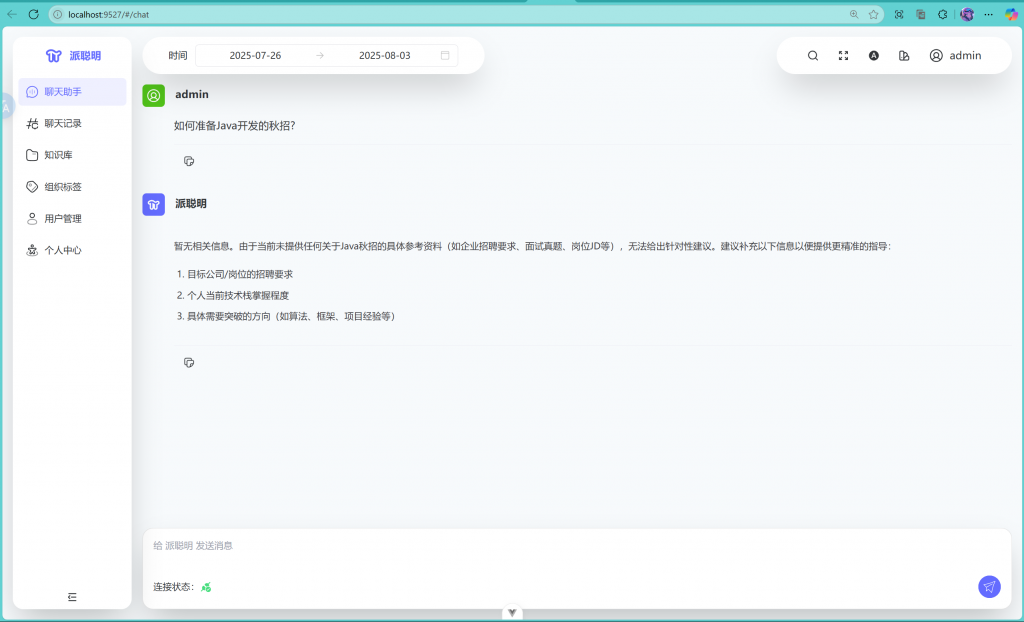Focus the 给 派聪明 发送消息 input box
This screenshot has width=1024, height=622.
point(560,546)
